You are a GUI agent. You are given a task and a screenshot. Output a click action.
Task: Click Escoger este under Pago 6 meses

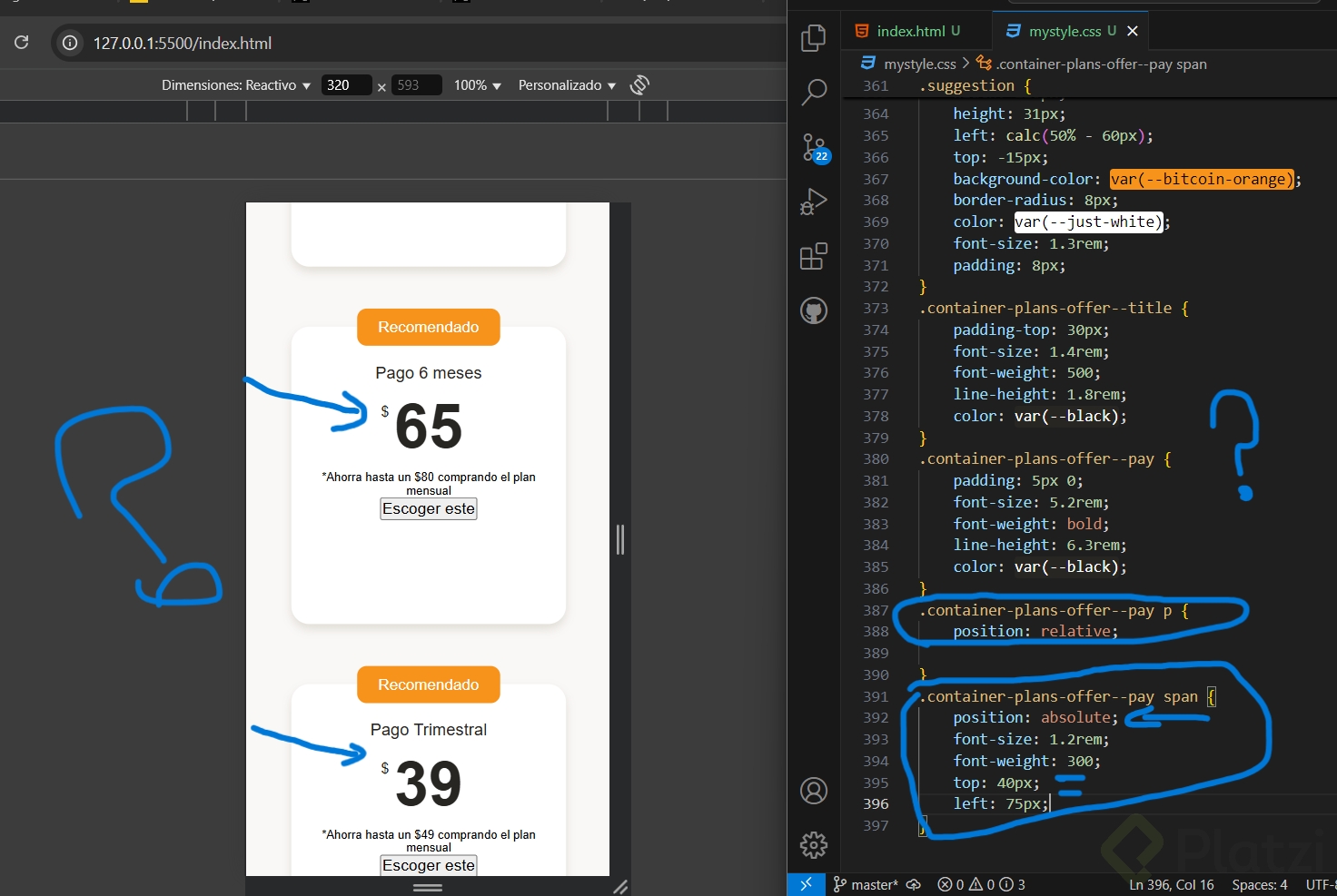[x=429, y=509]
